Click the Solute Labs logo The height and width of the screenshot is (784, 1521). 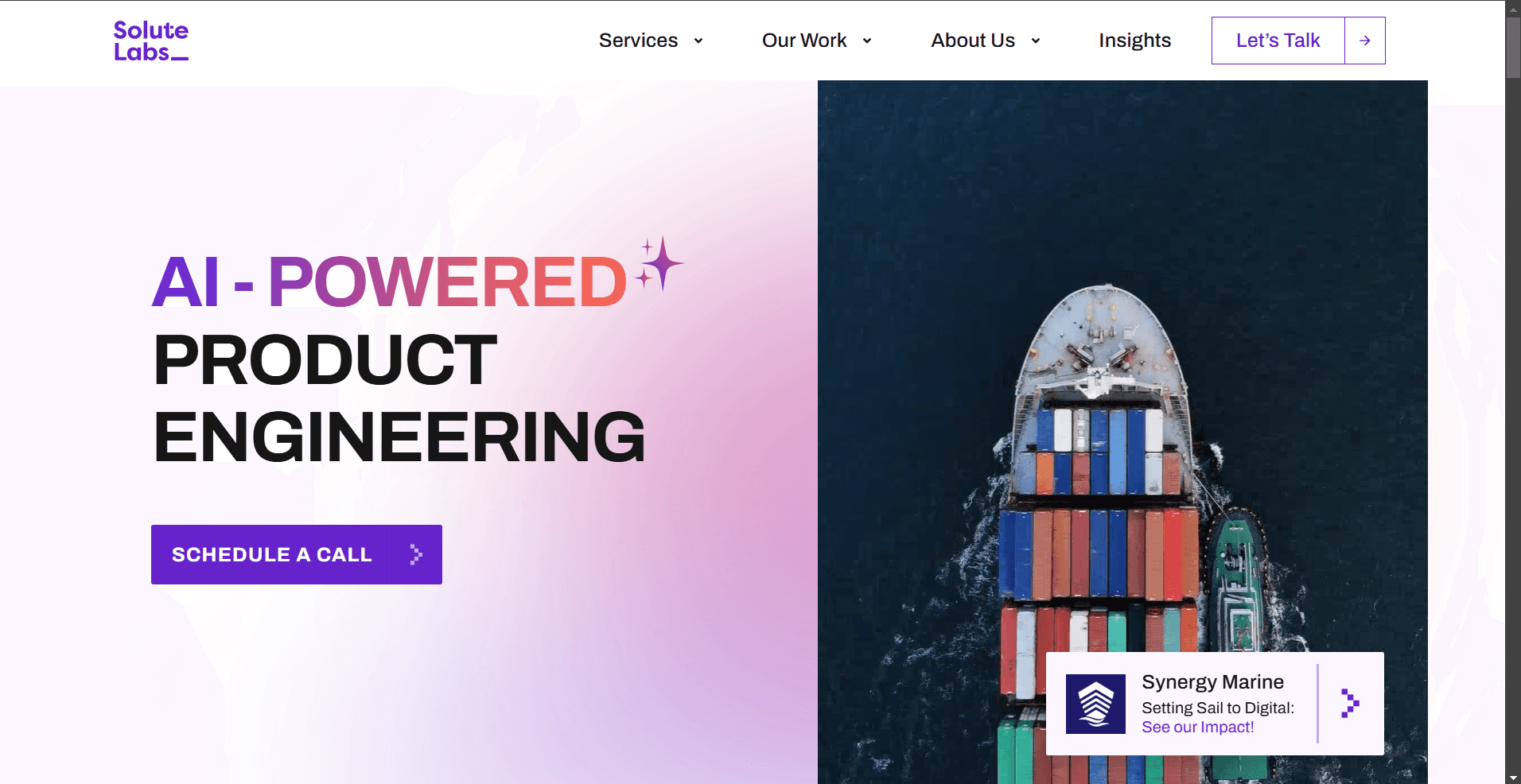(x=151, y=41)
